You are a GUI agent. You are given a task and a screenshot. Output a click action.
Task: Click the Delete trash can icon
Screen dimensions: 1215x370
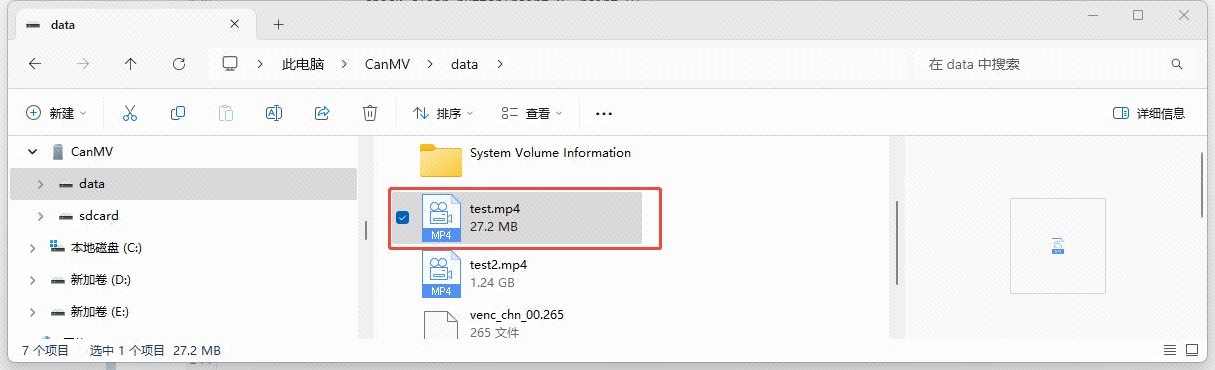370,113
